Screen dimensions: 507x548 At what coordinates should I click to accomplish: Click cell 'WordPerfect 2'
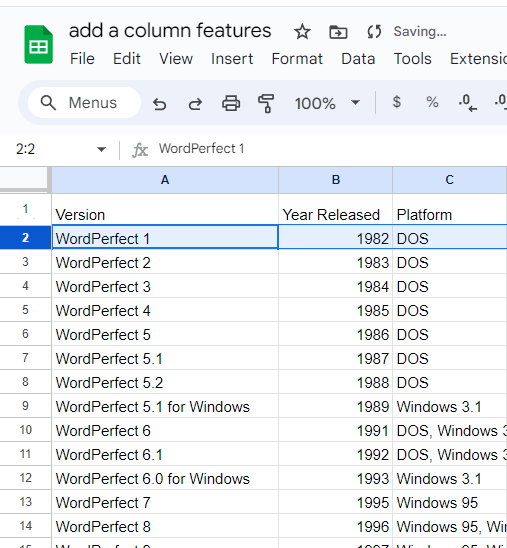point(165,262)
